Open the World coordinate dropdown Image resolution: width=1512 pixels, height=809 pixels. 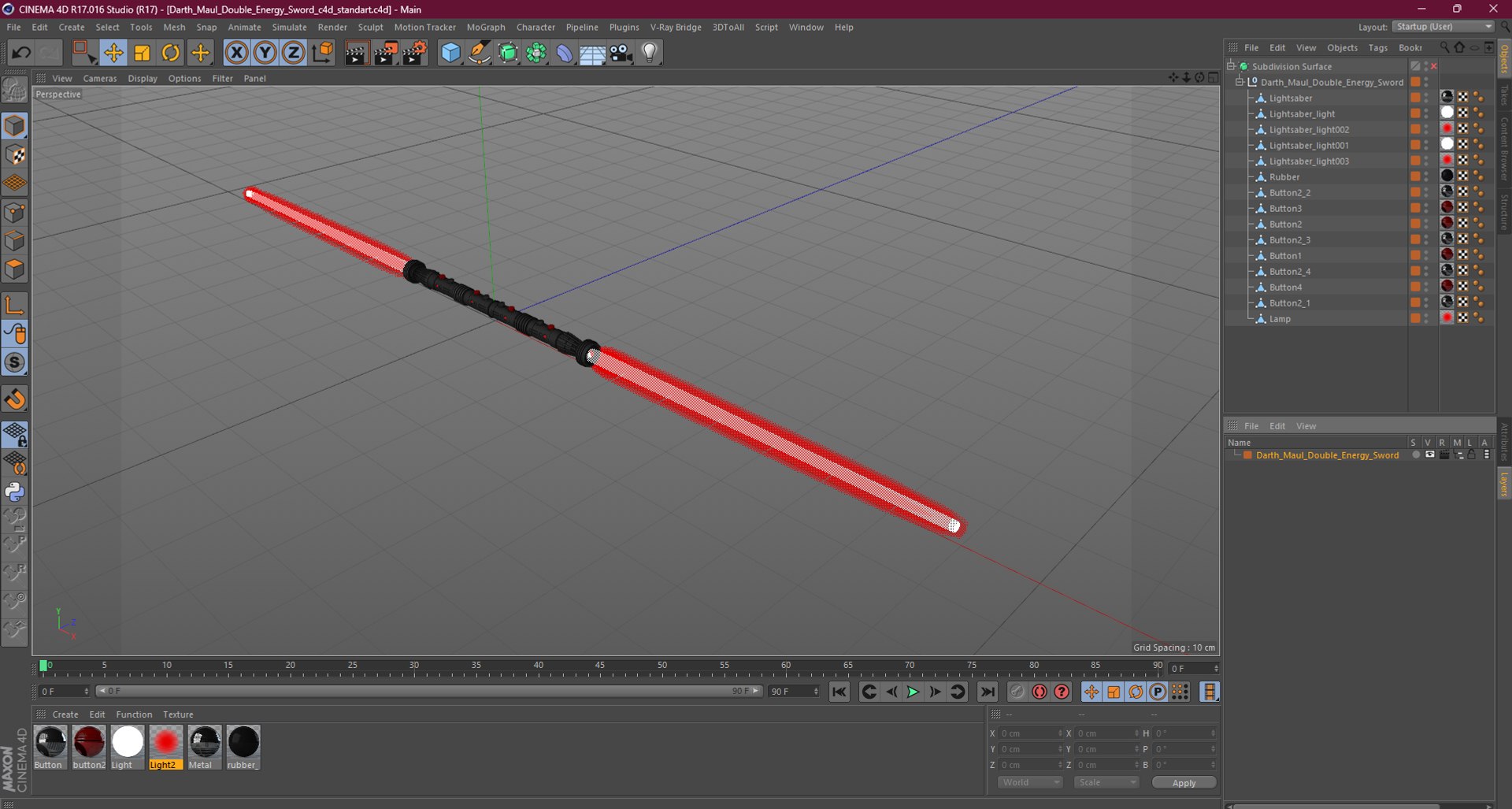[x=1029, y=782]
